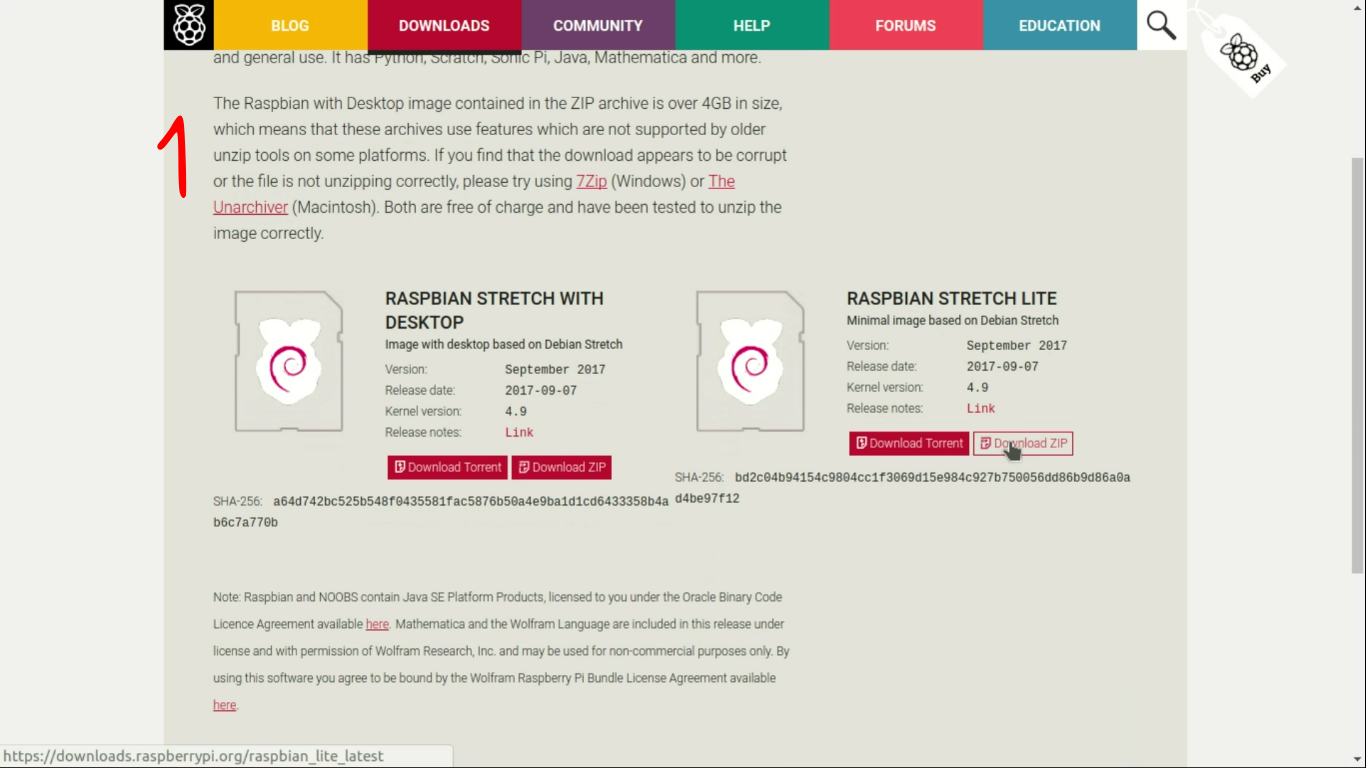The height and width of the screenshot is (768, 1366).
Task: Follow the 7Zip link
Action: click(x=591, y=181)
